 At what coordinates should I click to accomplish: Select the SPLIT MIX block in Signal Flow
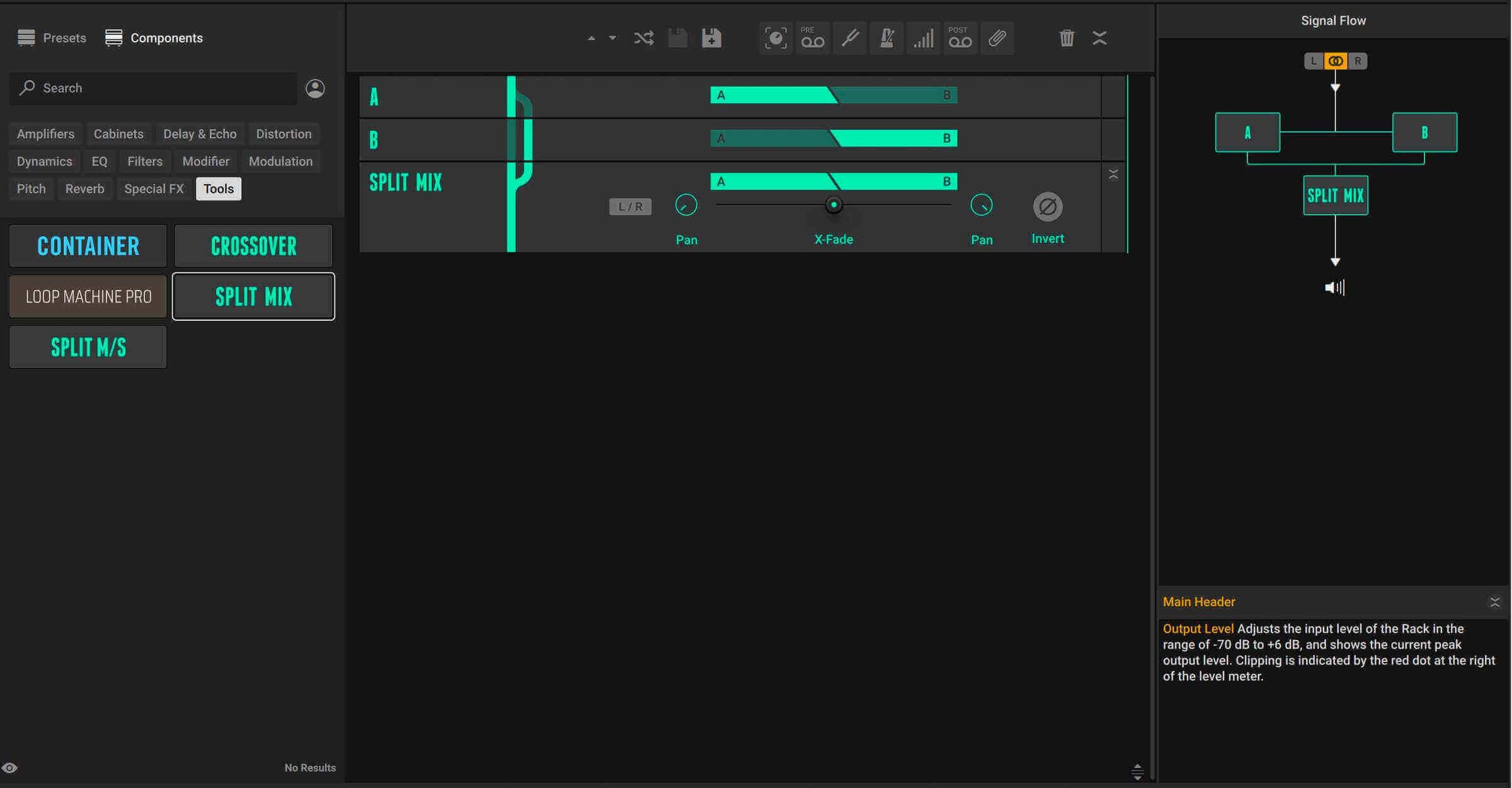1336,195
